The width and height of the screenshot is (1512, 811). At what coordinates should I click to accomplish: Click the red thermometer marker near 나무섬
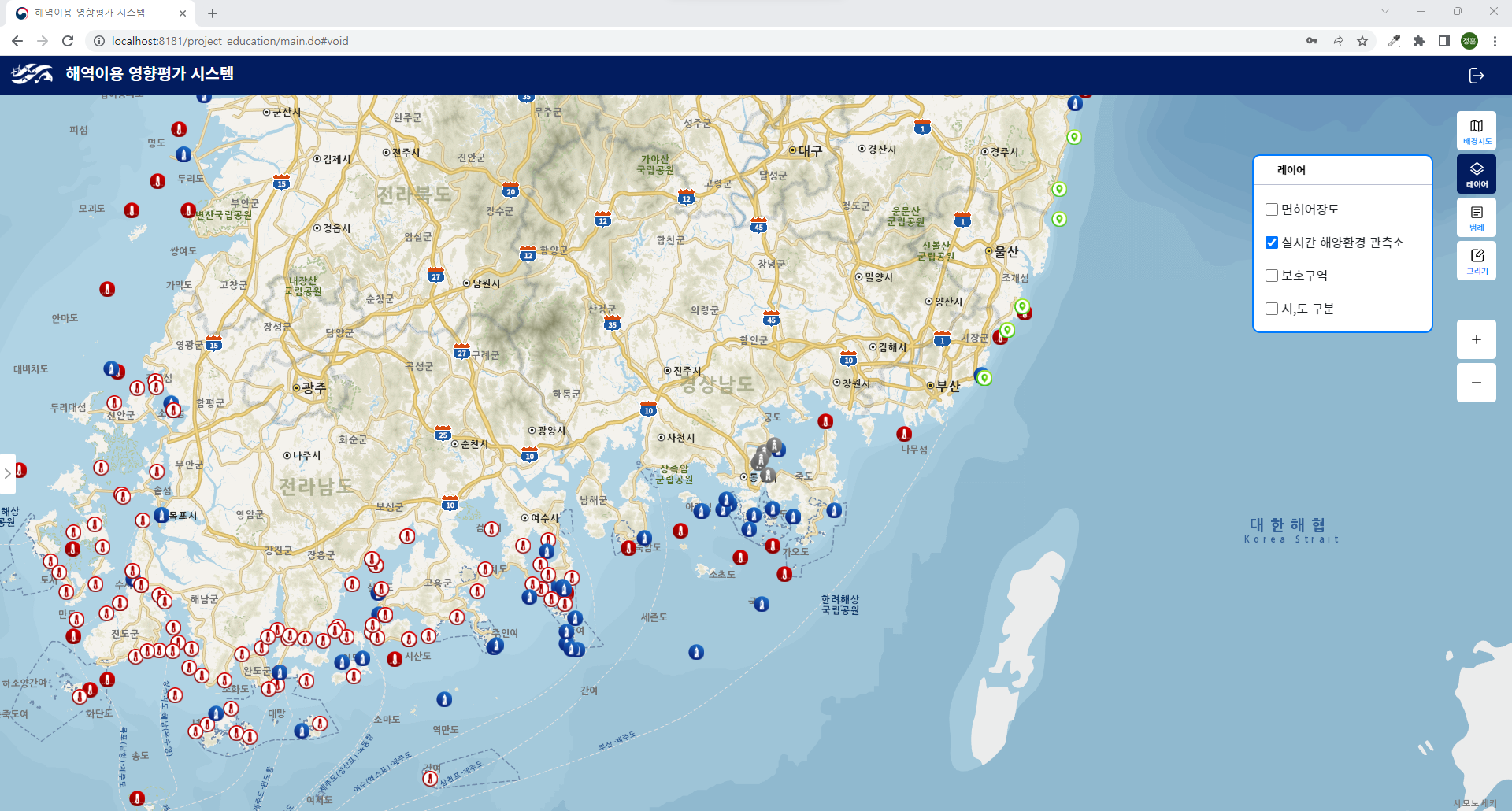click(904, 432)
